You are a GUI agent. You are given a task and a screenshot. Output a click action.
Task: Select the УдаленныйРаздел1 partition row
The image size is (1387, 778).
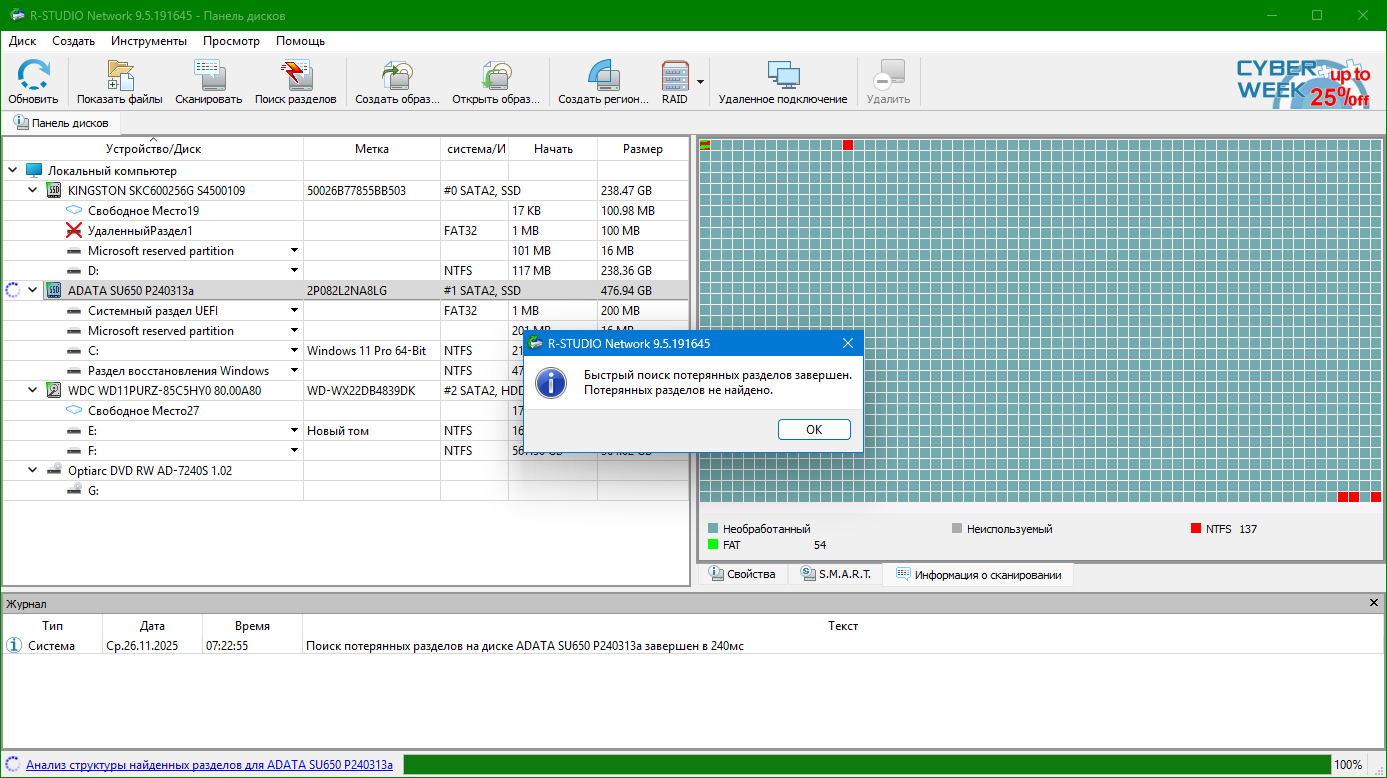(x=140, y=231)
